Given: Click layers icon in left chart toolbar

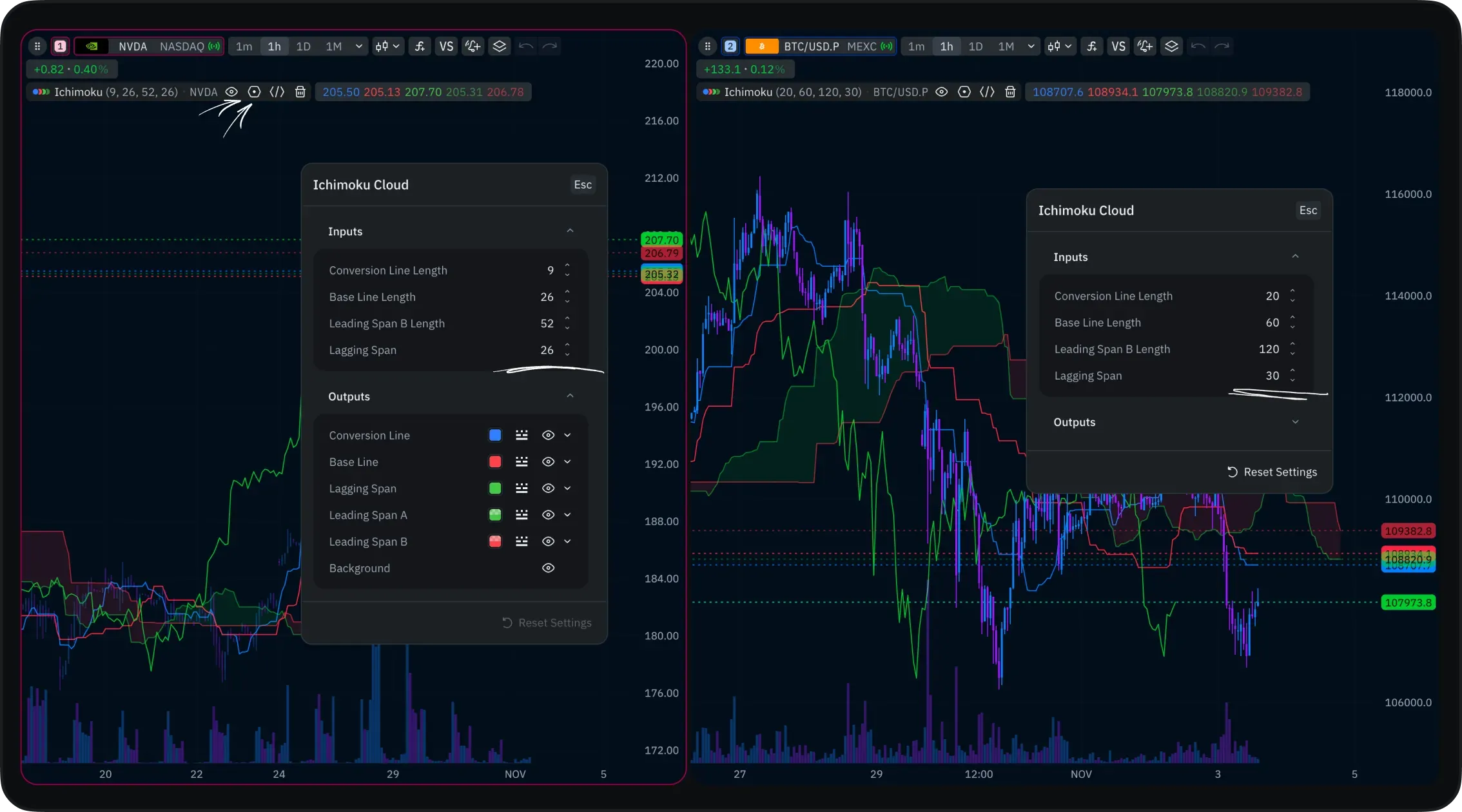Looking at the screenshot, I should (500, 46).
